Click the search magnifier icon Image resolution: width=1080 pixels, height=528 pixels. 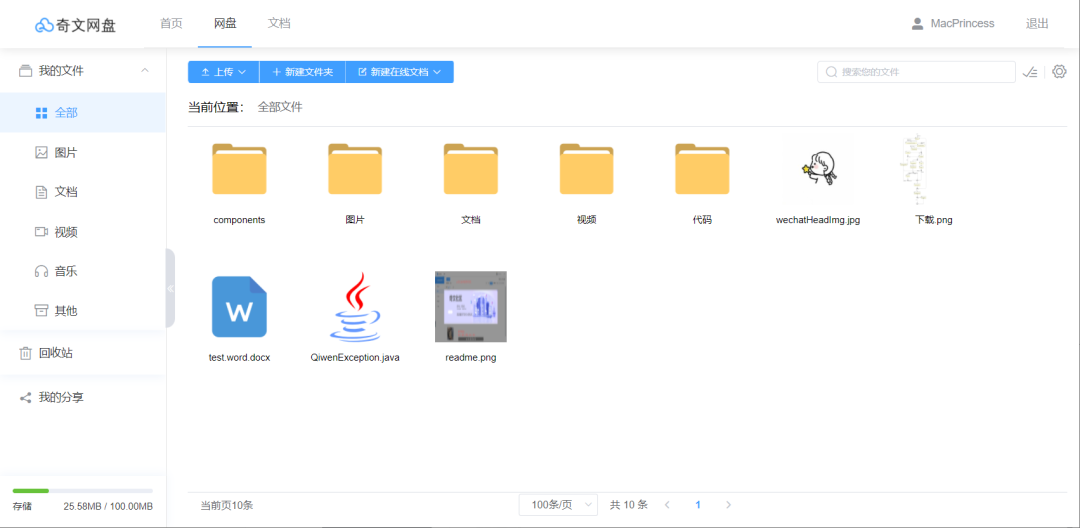[831, 72]
